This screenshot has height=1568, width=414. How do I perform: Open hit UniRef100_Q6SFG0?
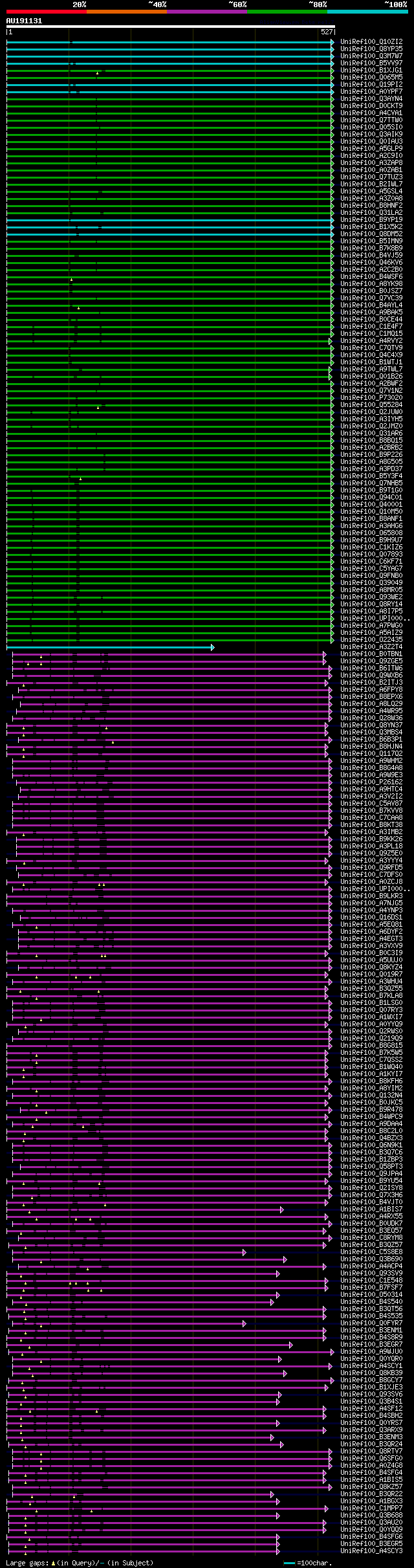(371, 1458)
